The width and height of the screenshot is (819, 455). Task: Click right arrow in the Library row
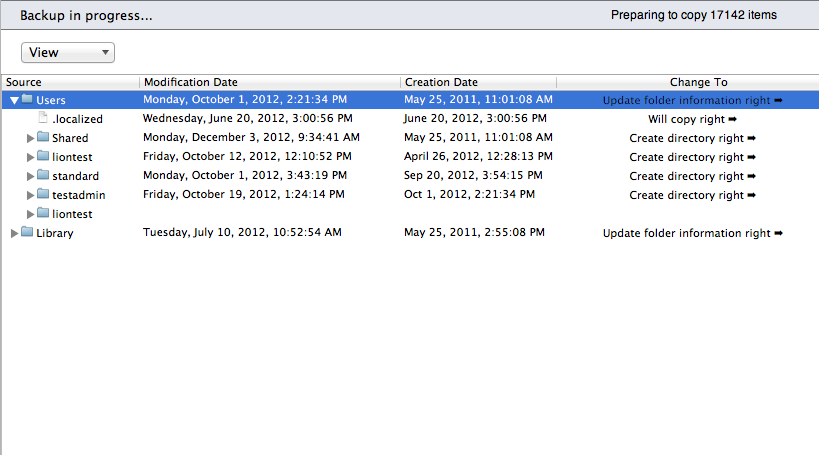[778, 233]
